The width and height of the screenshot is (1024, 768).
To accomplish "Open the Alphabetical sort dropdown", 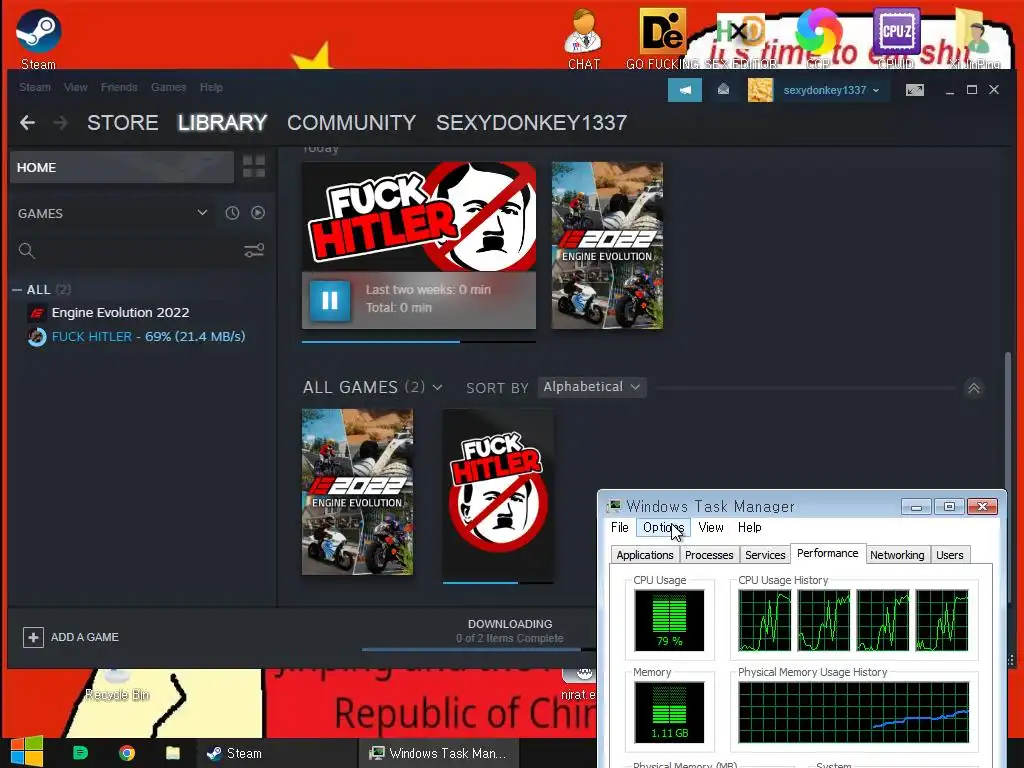I will tap(592, 387).
